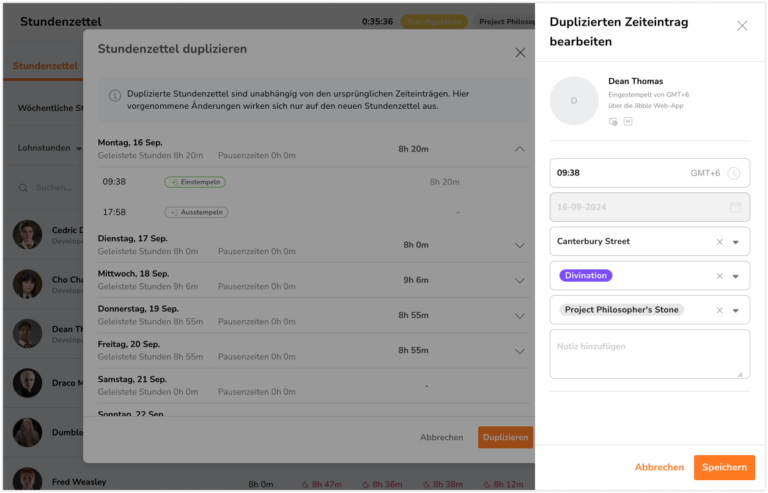Click the 8h 36m overtime entry
Image resolution: width=768 pixels, height=493 pixels.
[x=382, y=484]
